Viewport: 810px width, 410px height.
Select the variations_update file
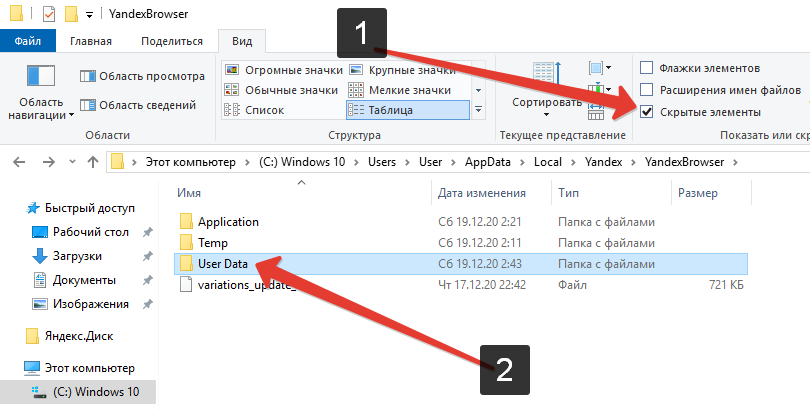tap(247, 285)
